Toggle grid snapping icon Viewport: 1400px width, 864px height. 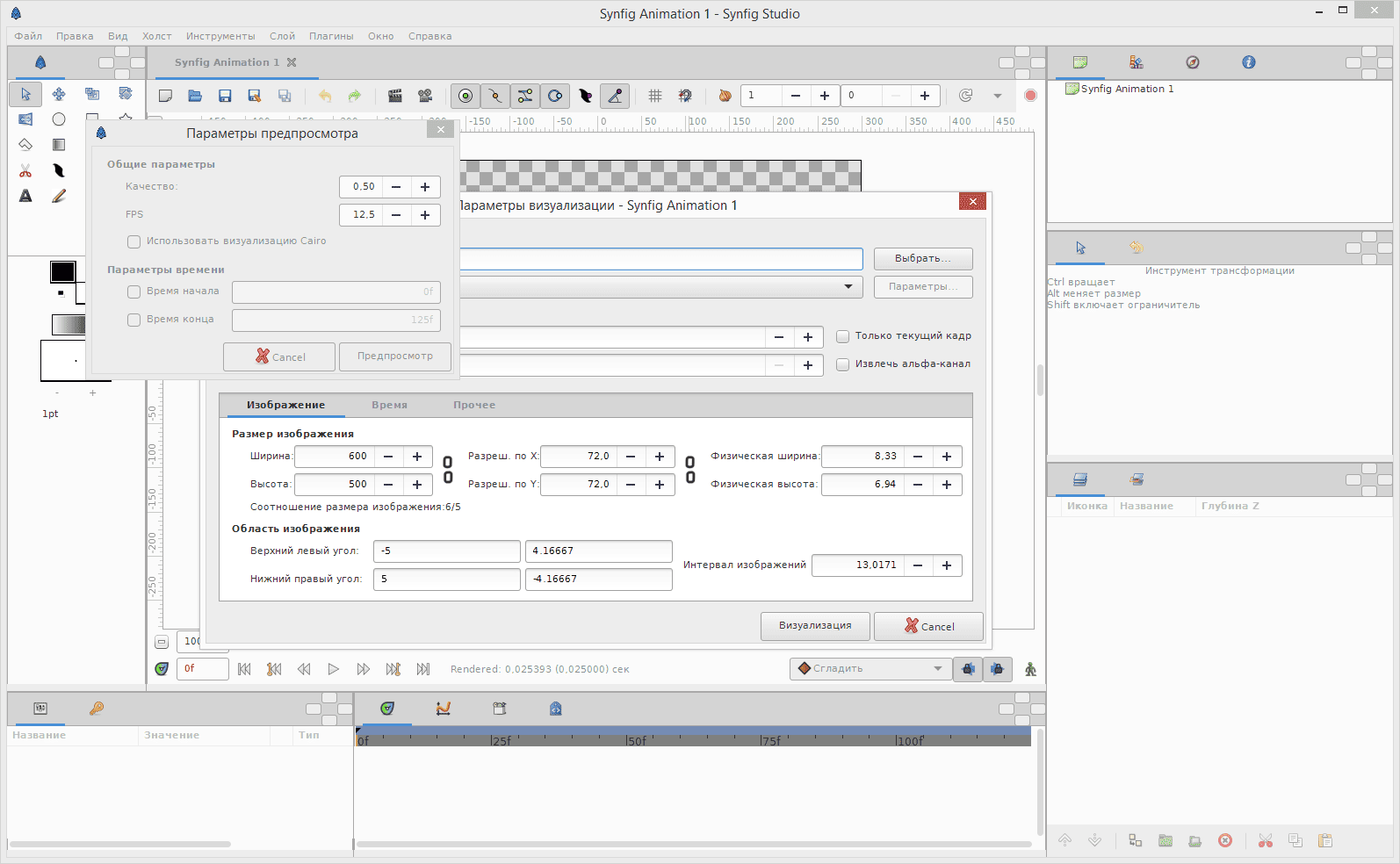click(x=685, y=96)
